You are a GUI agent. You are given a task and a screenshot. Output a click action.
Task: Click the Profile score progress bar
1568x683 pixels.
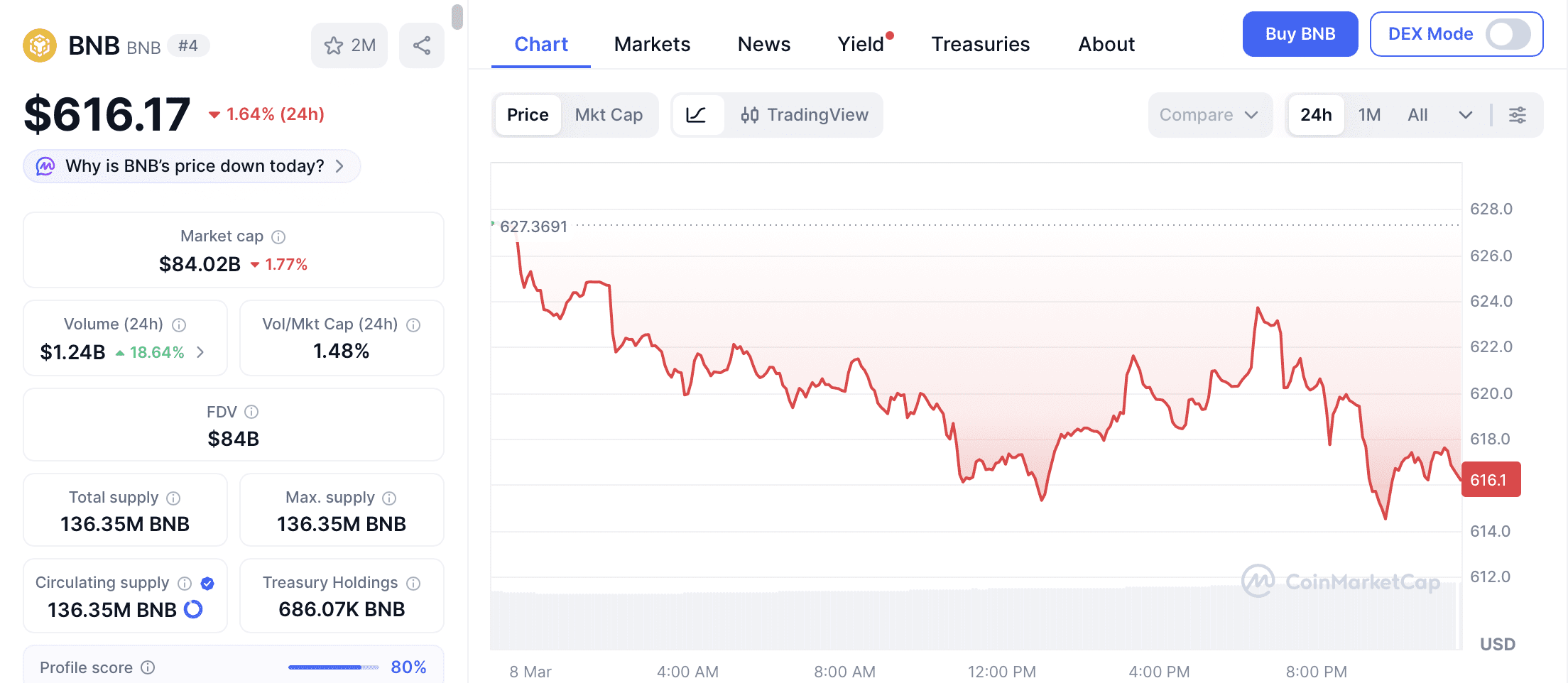point(333,667)
